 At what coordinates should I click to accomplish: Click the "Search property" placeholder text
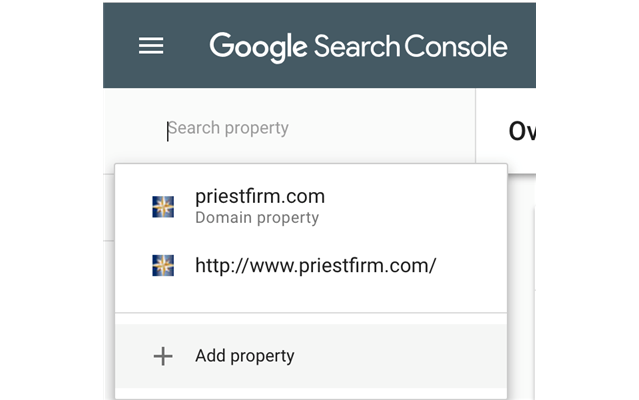coord(229,128)
